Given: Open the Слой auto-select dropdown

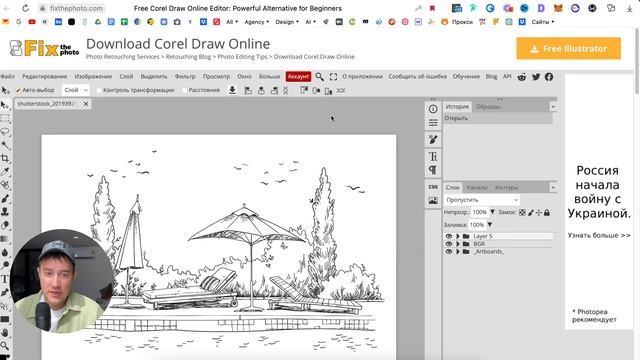Looking at the screenshot, I should (x=76, y=90).
